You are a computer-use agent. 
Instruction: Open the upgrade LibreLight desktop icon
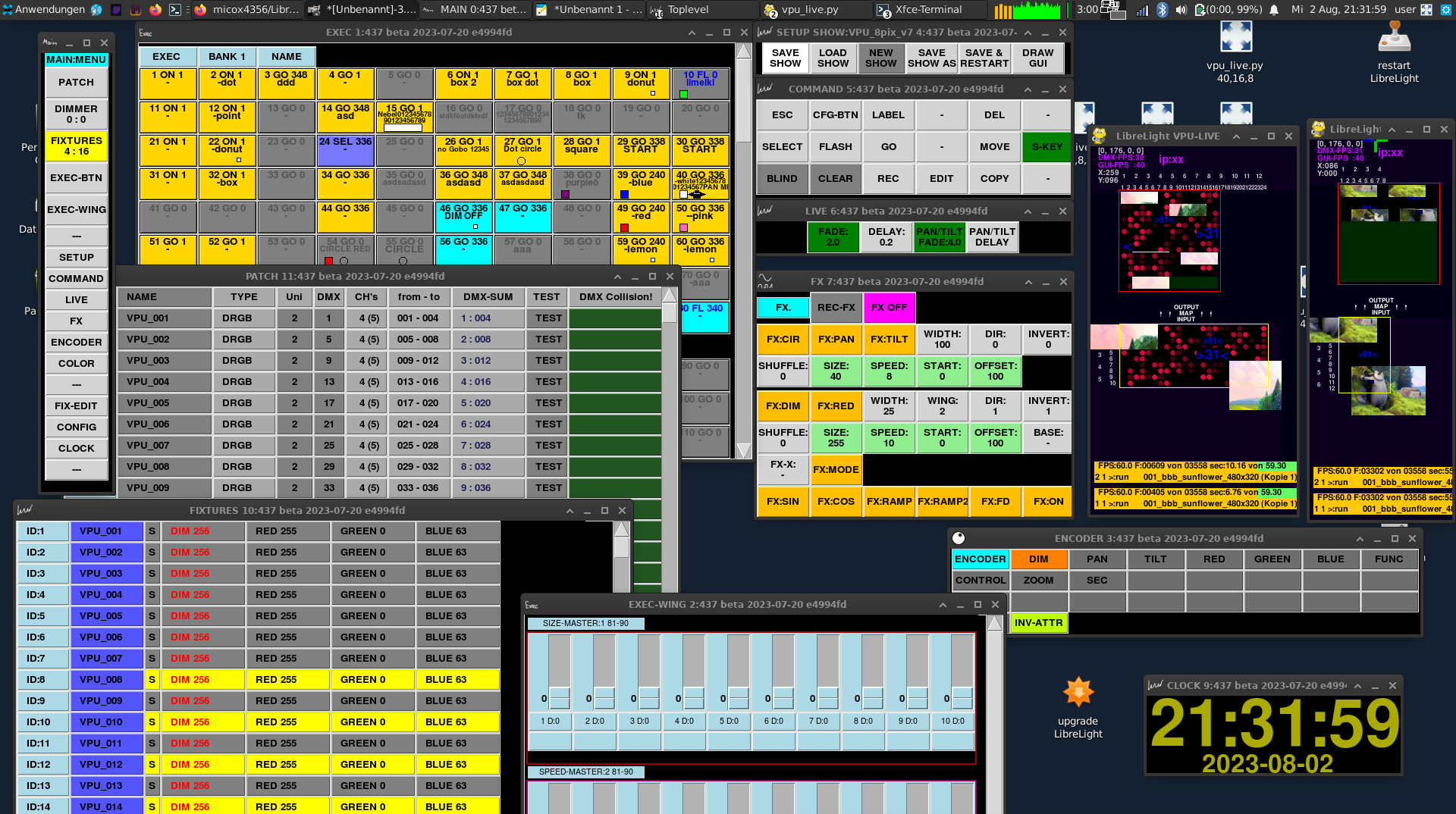[x=1078, y=692]
